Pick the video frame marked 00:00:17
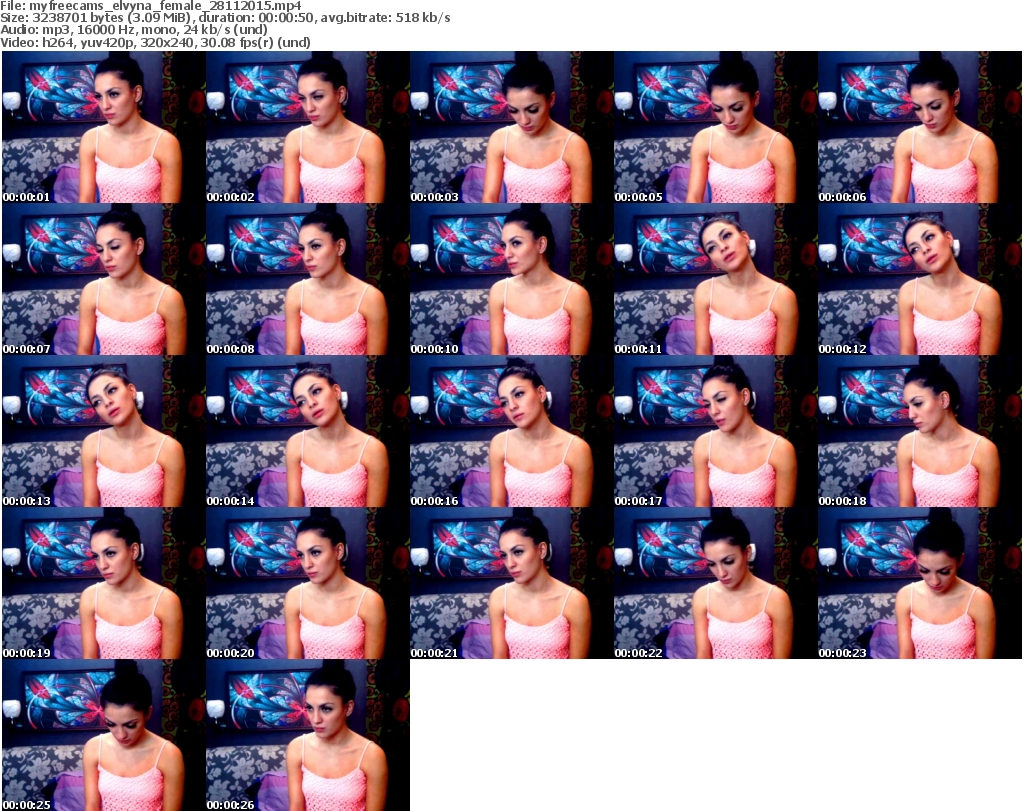The image size is (1024, 811). (715, 431)
